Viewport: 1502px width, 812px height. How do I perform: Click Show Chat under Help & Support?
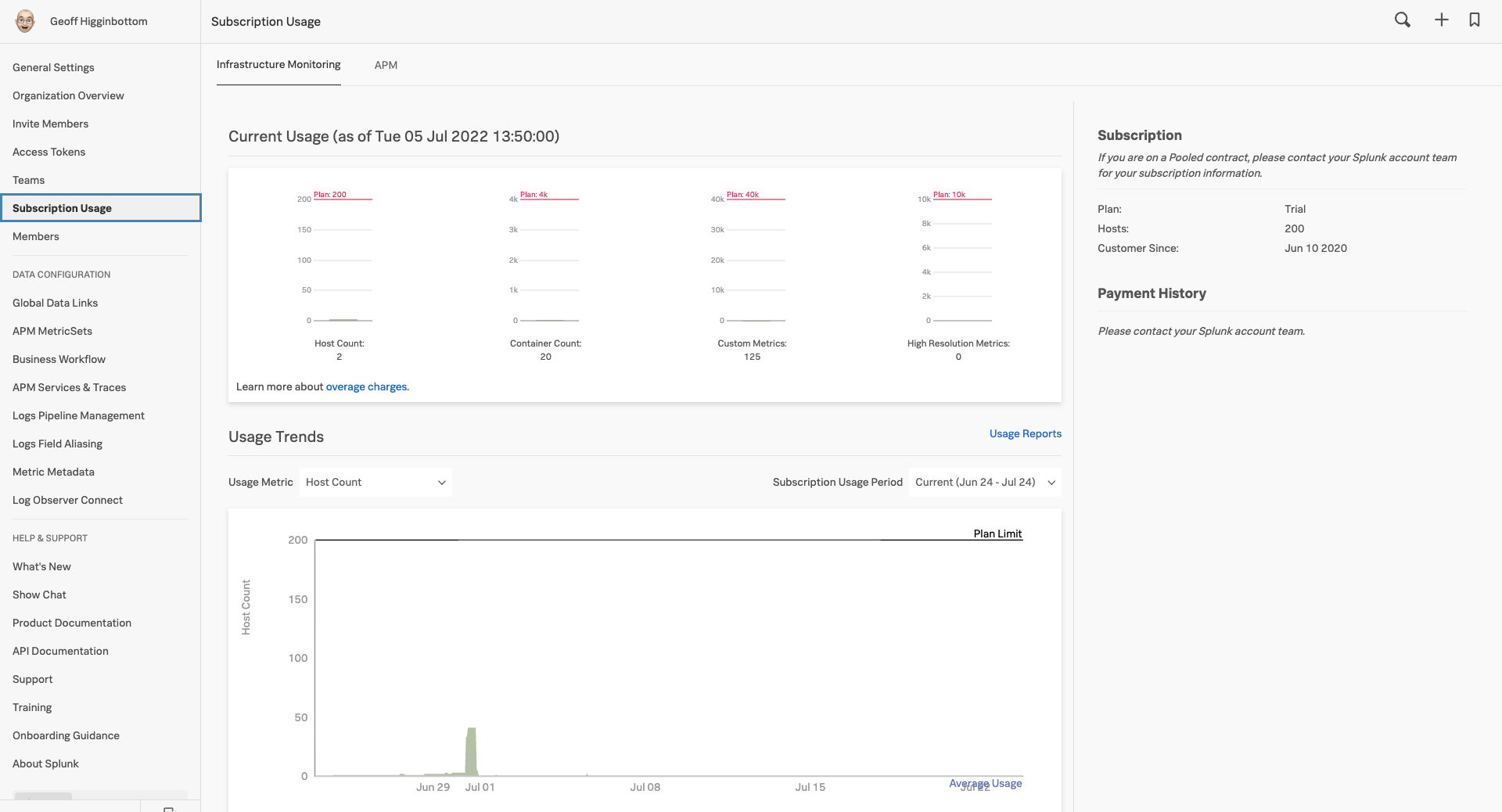click(x=39, y=595)
